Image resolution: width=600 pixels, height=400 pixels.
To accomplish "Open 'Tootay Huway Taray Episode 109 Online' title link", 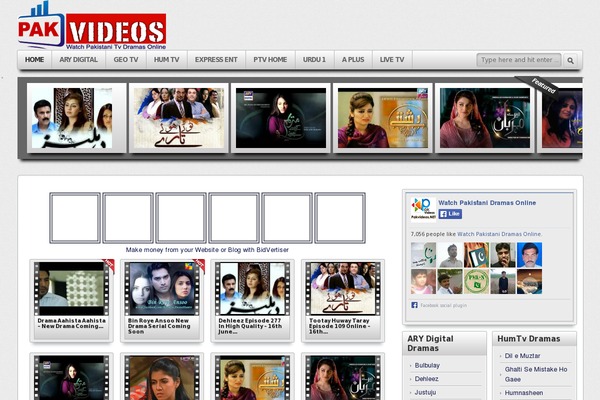I will [340, 326].
